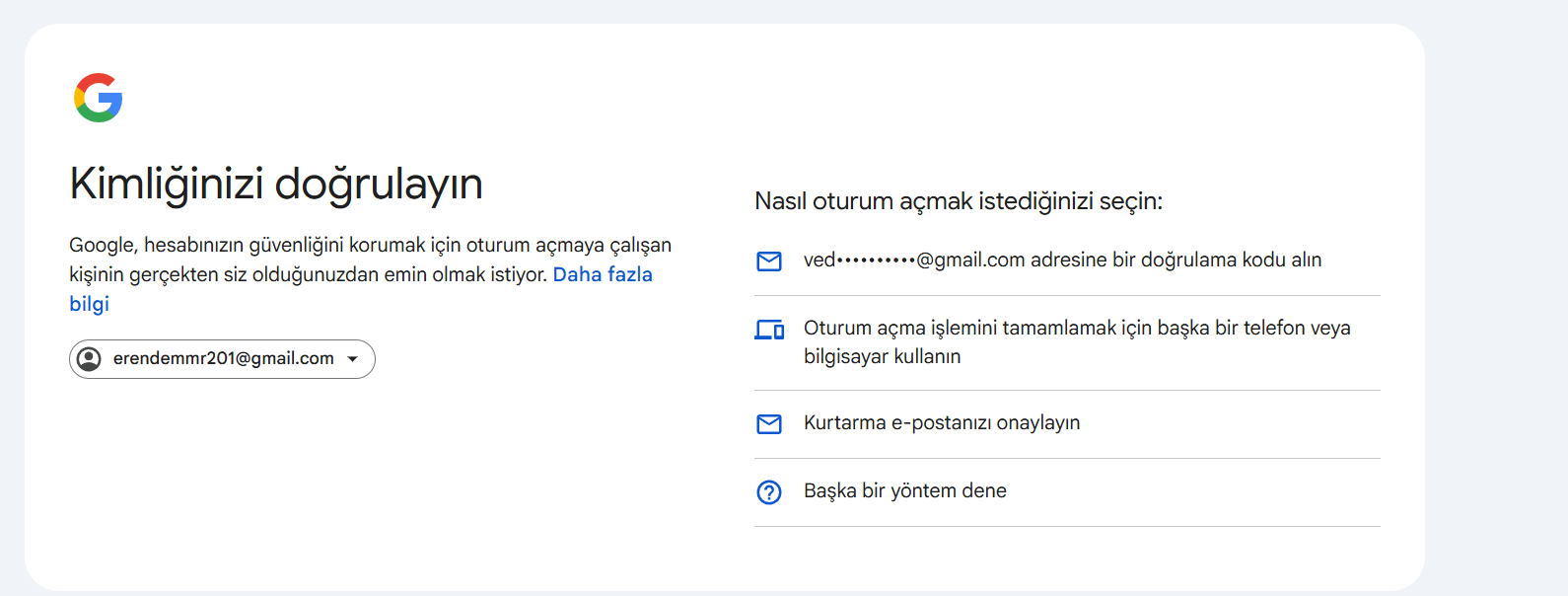1568x596 pixels.
Task: Click paragraph starting 'Google, hesabınızın güvenliğini'
Action: coord(370,274)
